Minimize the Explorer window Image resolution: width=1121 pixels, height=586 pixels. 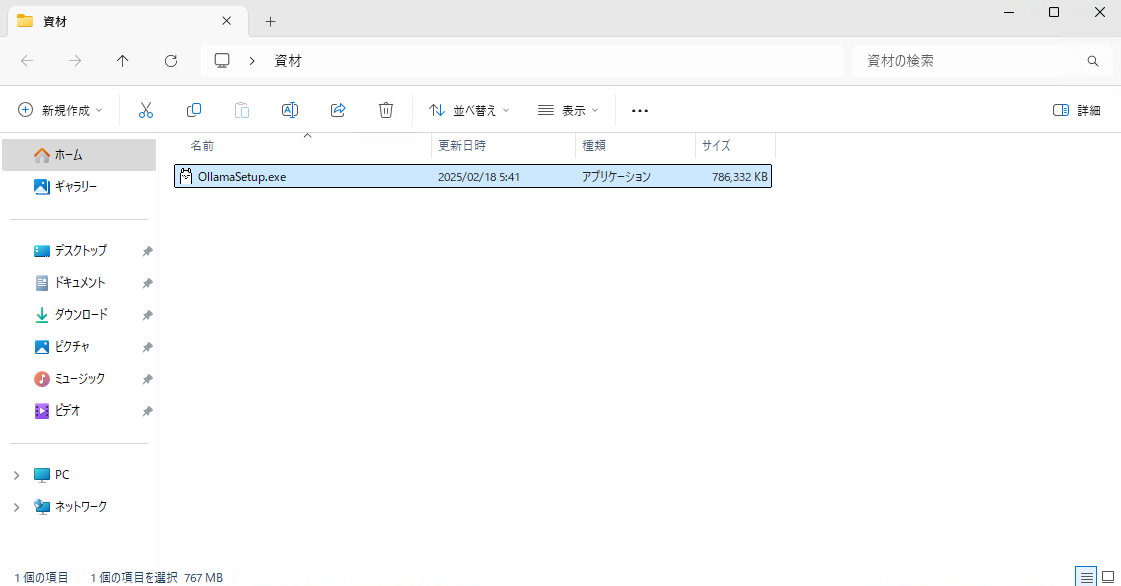pyautogui.click(x=1009, y=12)
